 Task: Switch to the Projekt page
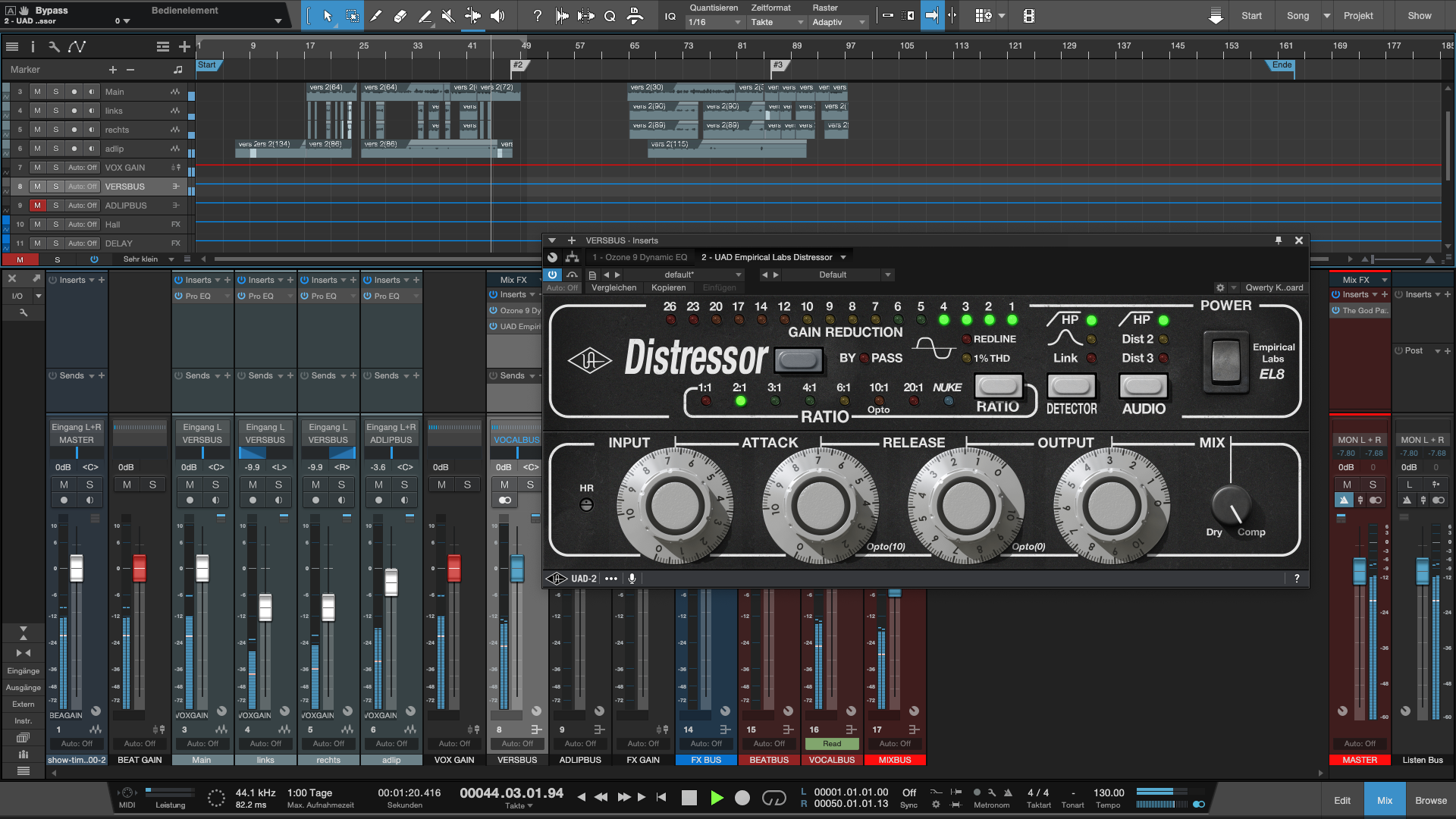1358,16
